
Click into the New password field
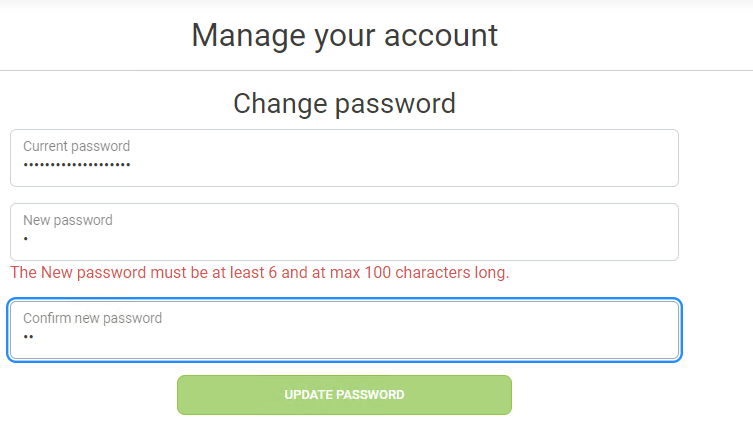(344, 232)
